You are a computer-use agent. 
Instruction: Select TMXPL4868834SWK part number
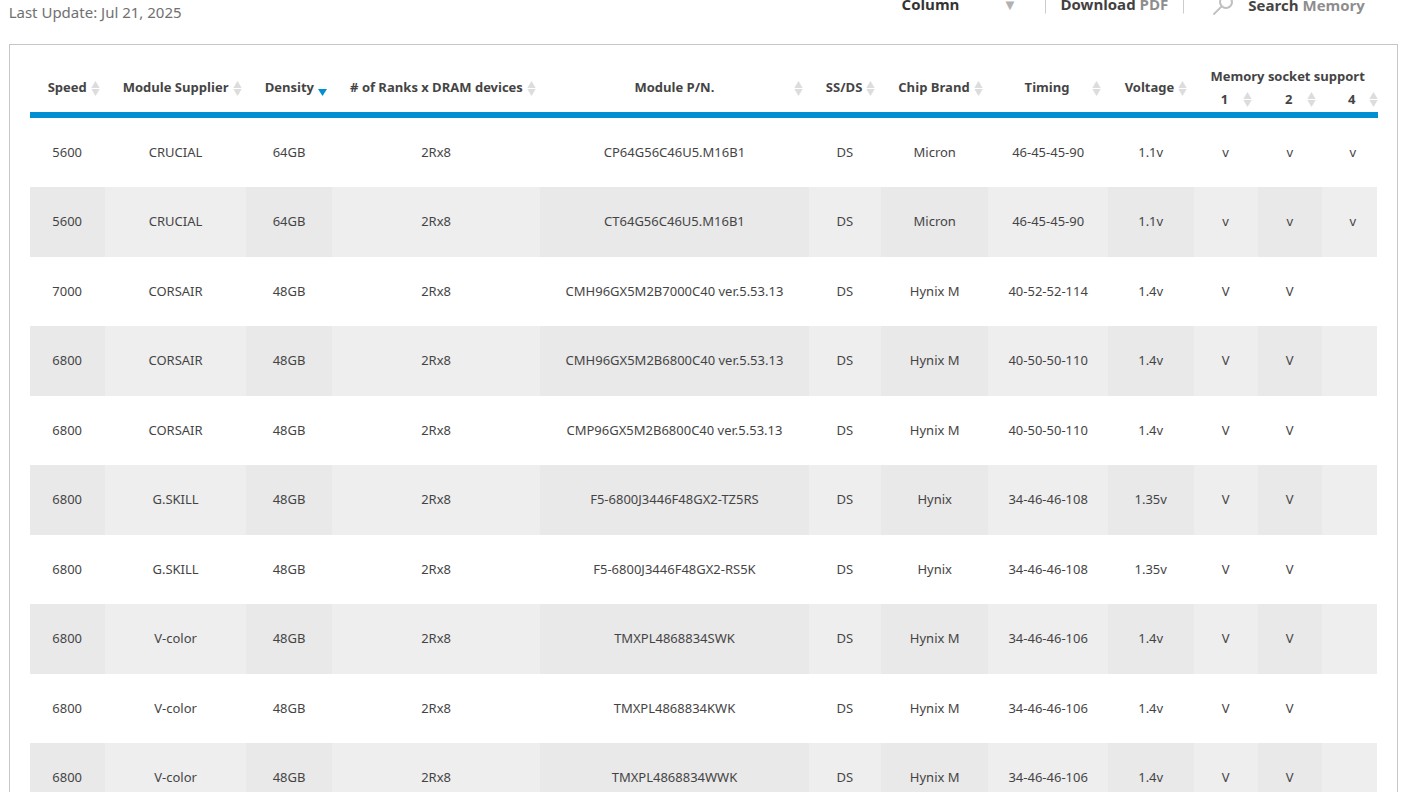point(674,639)
